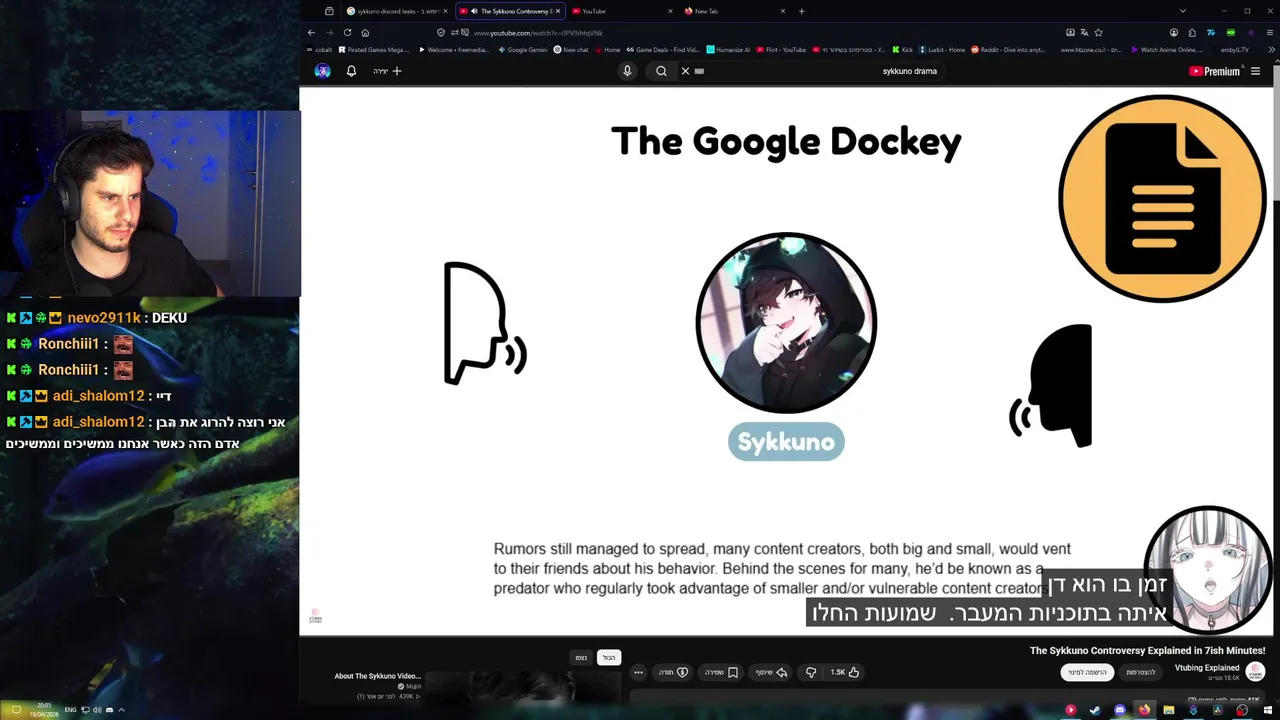
Task: Open the Game Deals bookmark
Action: click(x=662, y=49)
